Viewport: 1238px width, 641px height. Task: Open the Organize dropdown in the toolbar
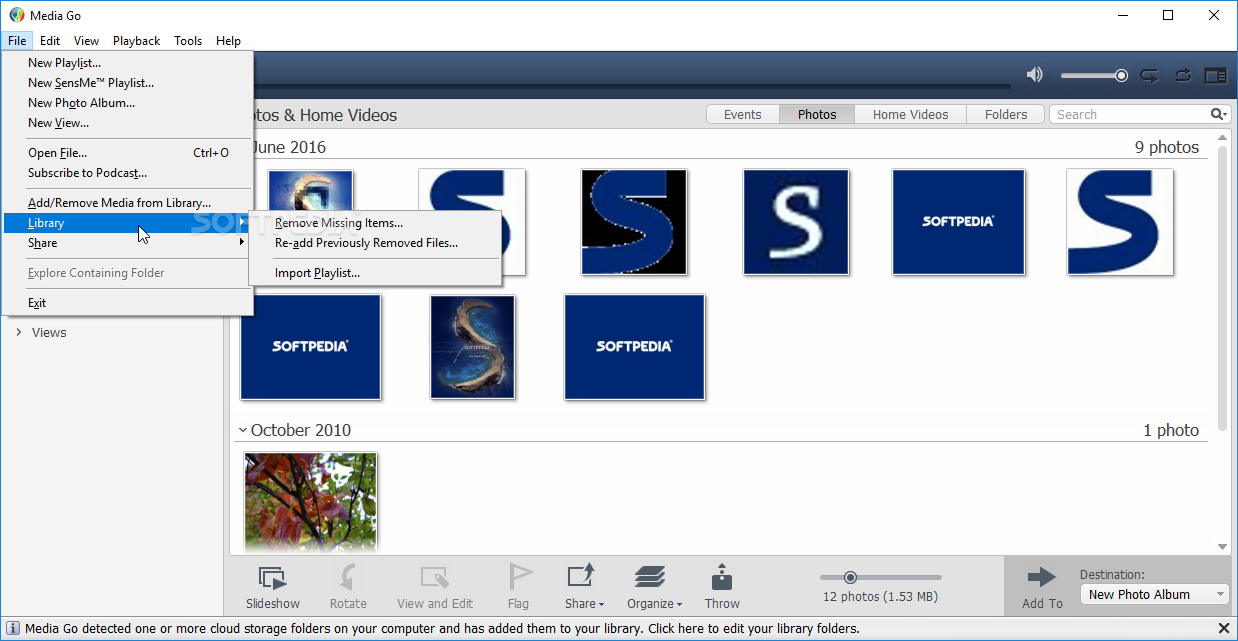coord(654,586)
